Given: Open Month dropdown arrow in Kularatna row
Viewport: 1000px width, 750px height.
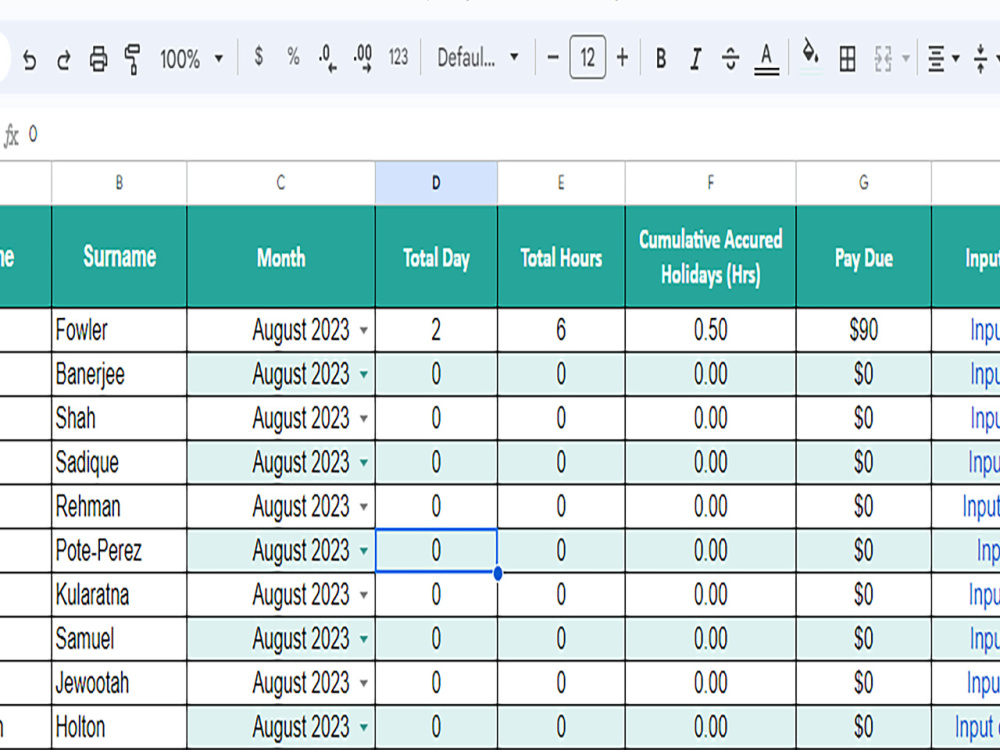Looking at the screenshot, I should point(364,595).
